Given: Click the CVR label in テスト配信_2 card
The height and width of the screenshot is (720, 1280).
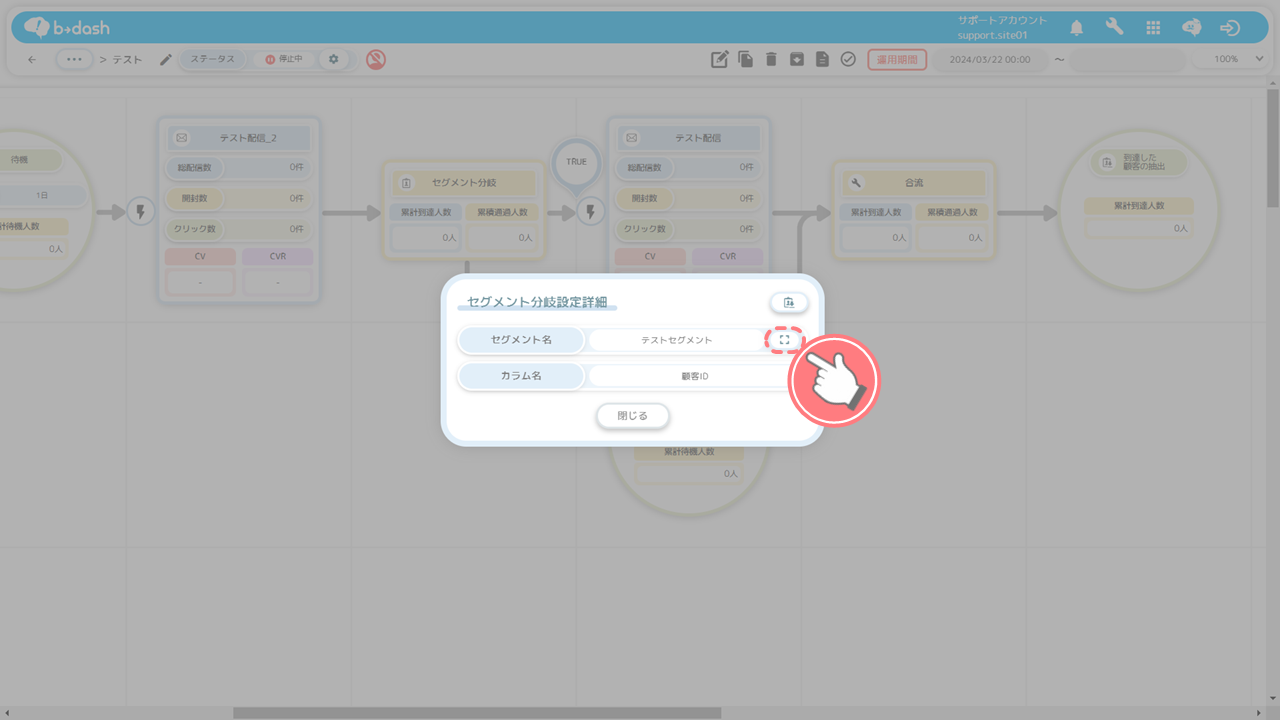Looking at the screenshot, I should point(278,257).
